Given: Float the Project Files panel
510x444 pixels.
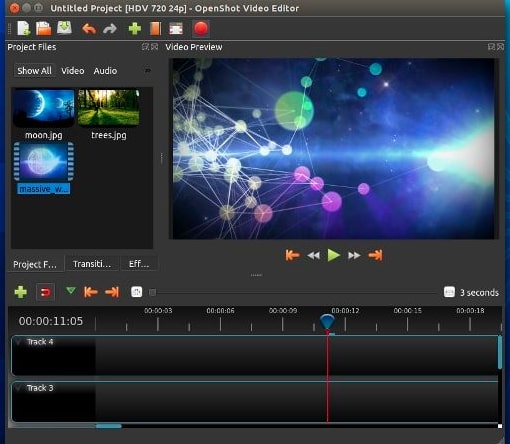Looking at the screenshot, I should tap(145, 47).
